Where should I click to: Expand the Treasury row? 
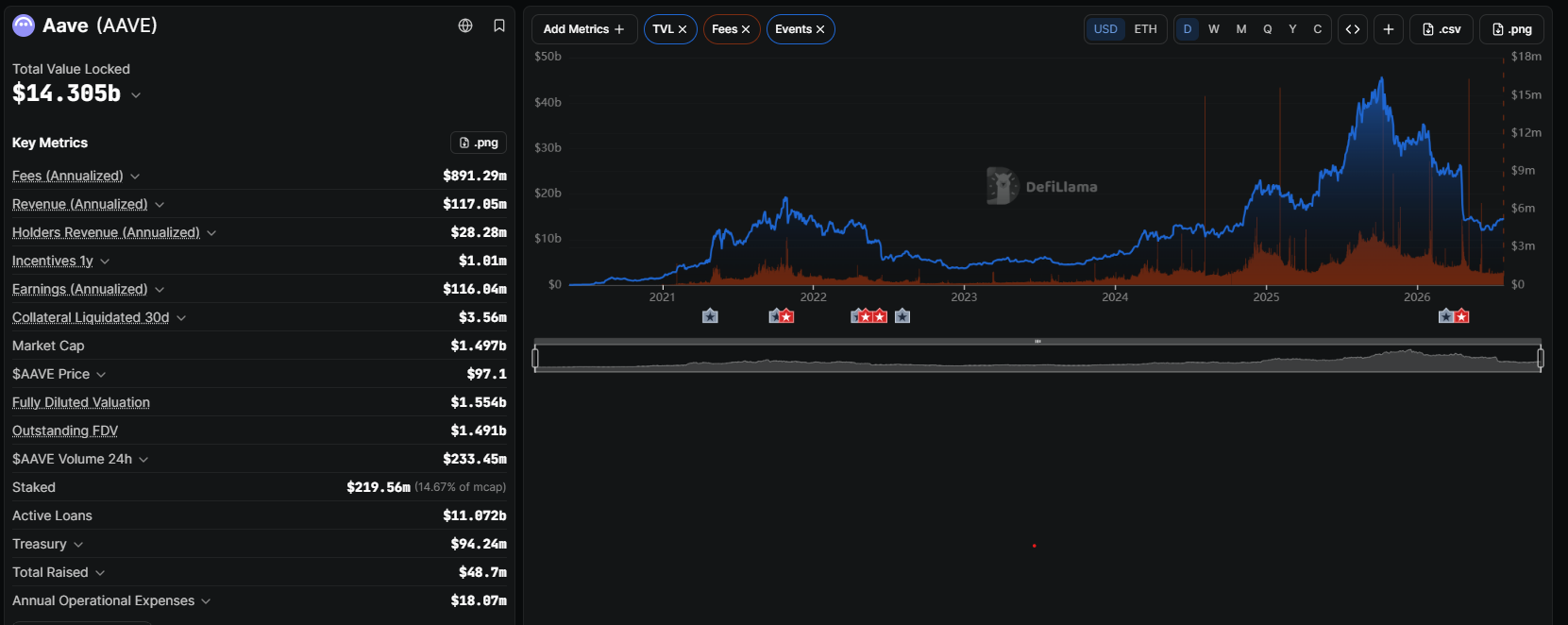[x=78, y=545]
